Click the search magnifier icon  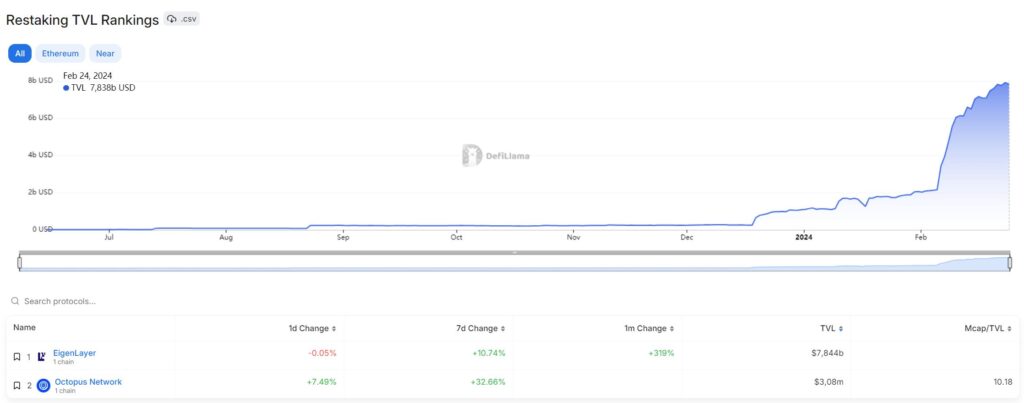15,301
